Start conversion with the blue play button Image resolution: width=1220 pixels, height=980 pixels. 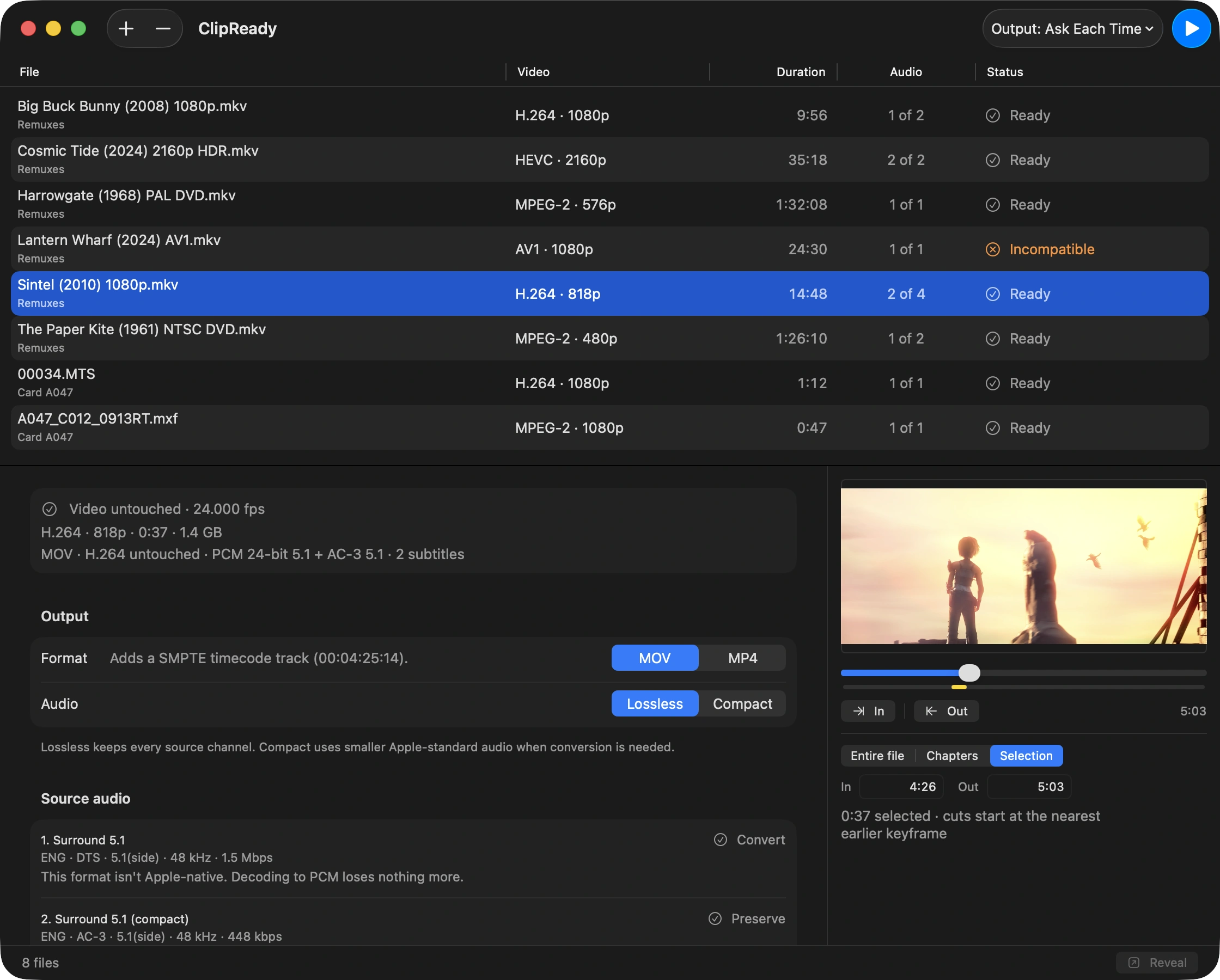click(x=1191, y=28)
